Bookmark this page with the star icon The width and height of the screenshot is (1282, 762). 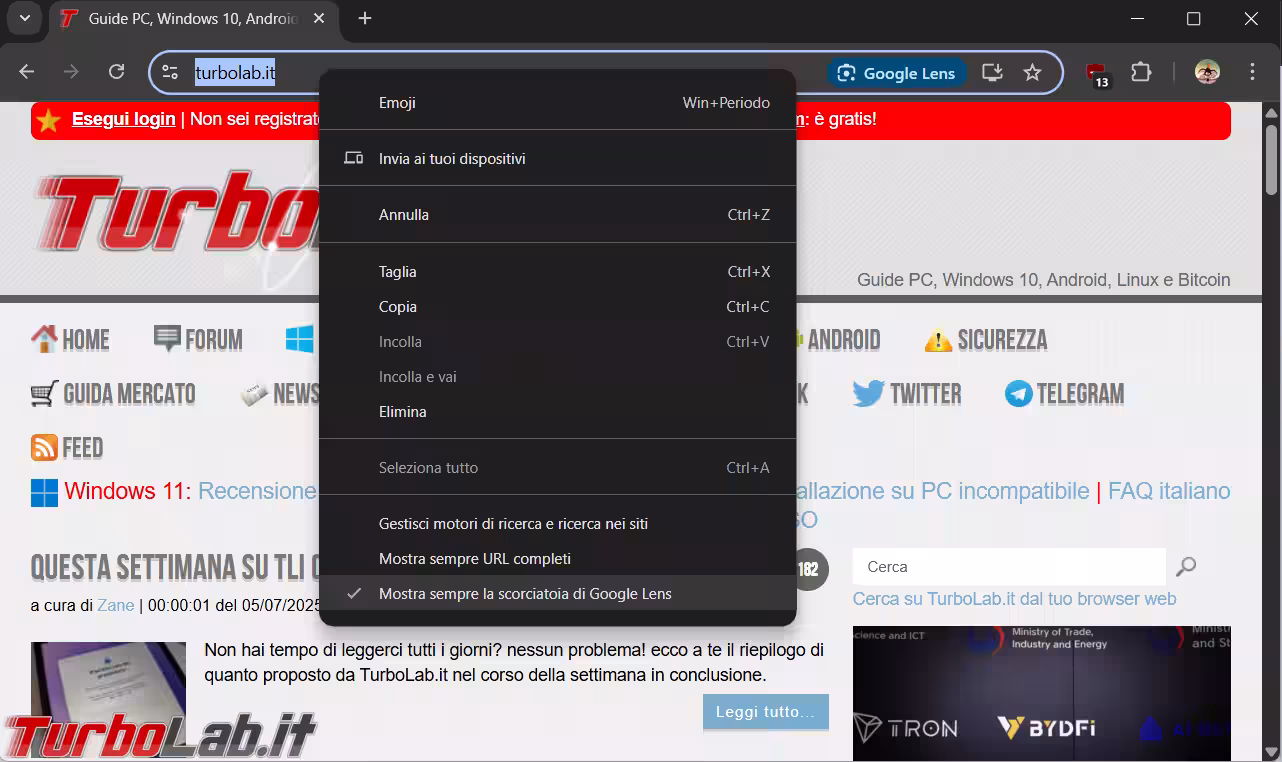click(x=1032, y=72)
